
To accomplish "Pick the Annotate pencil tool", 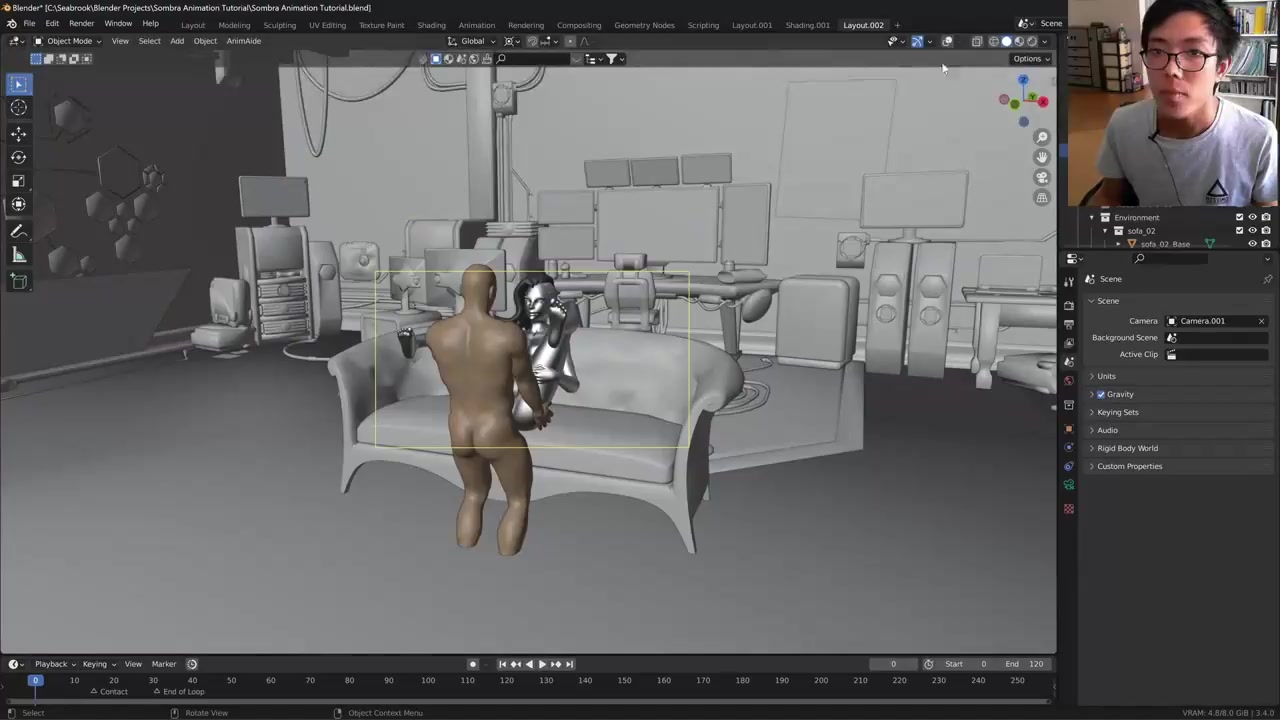I will pos(18,231).
